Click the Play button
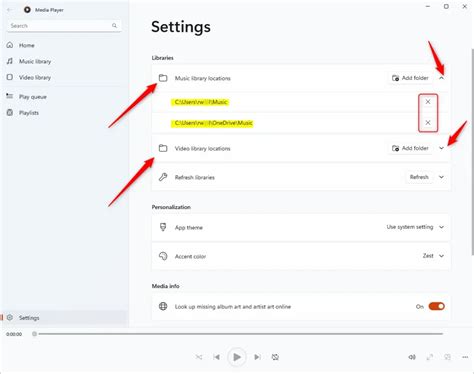474x374 pixels. pos(237,357)
